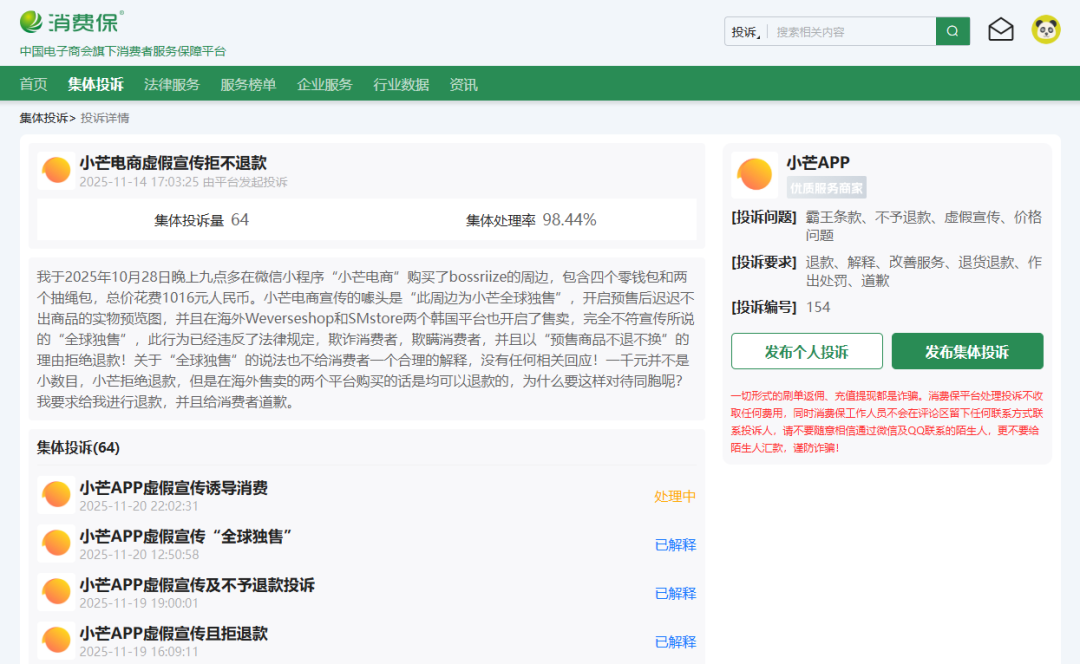The width and height of the screenshot is (1080, 664).
Task: Click the green search magnifier button
Action: click(952, 31)
